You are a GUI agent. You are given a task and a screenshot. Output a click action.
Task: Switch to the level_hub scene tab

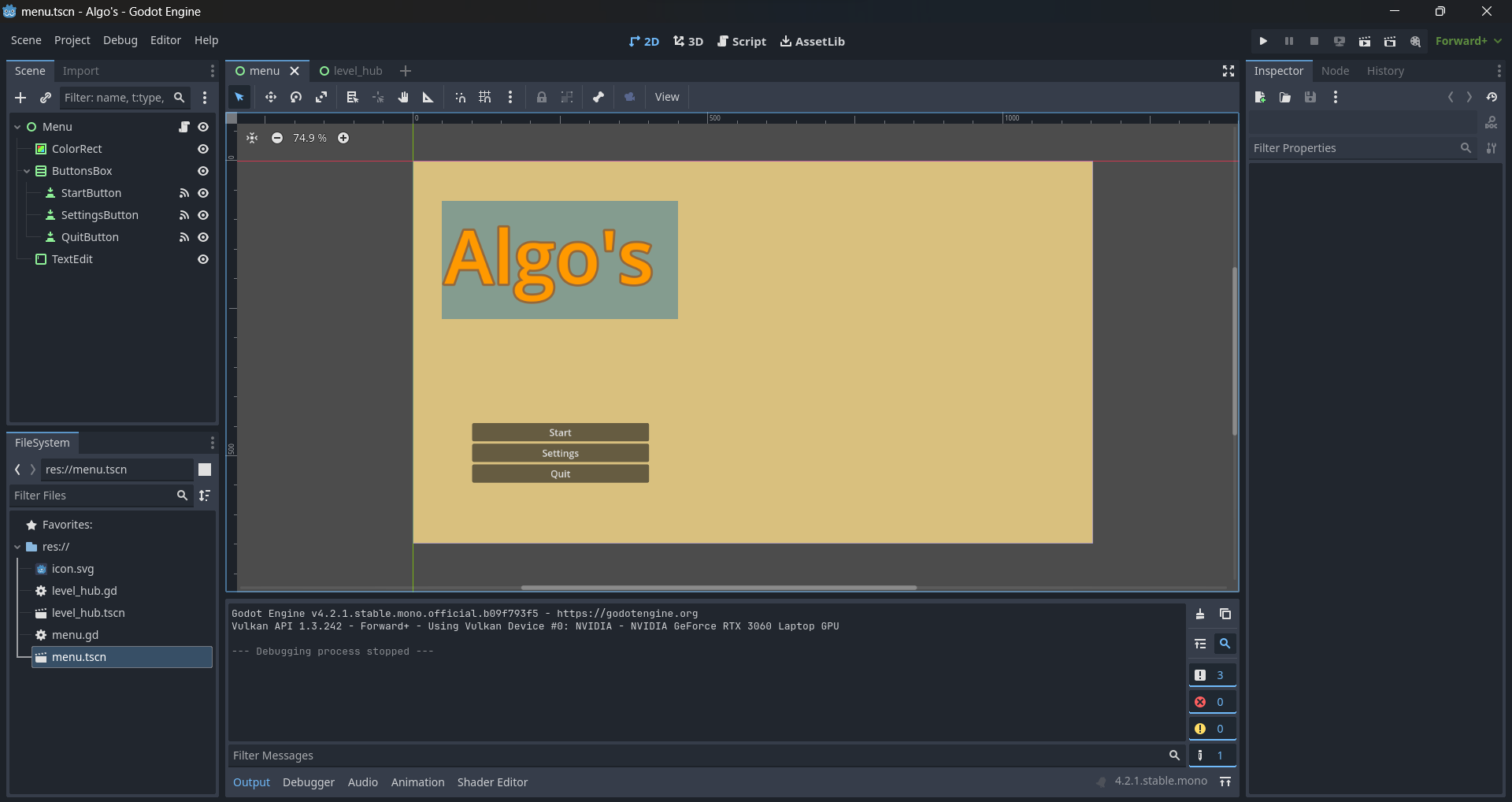[x=350, y=71]
